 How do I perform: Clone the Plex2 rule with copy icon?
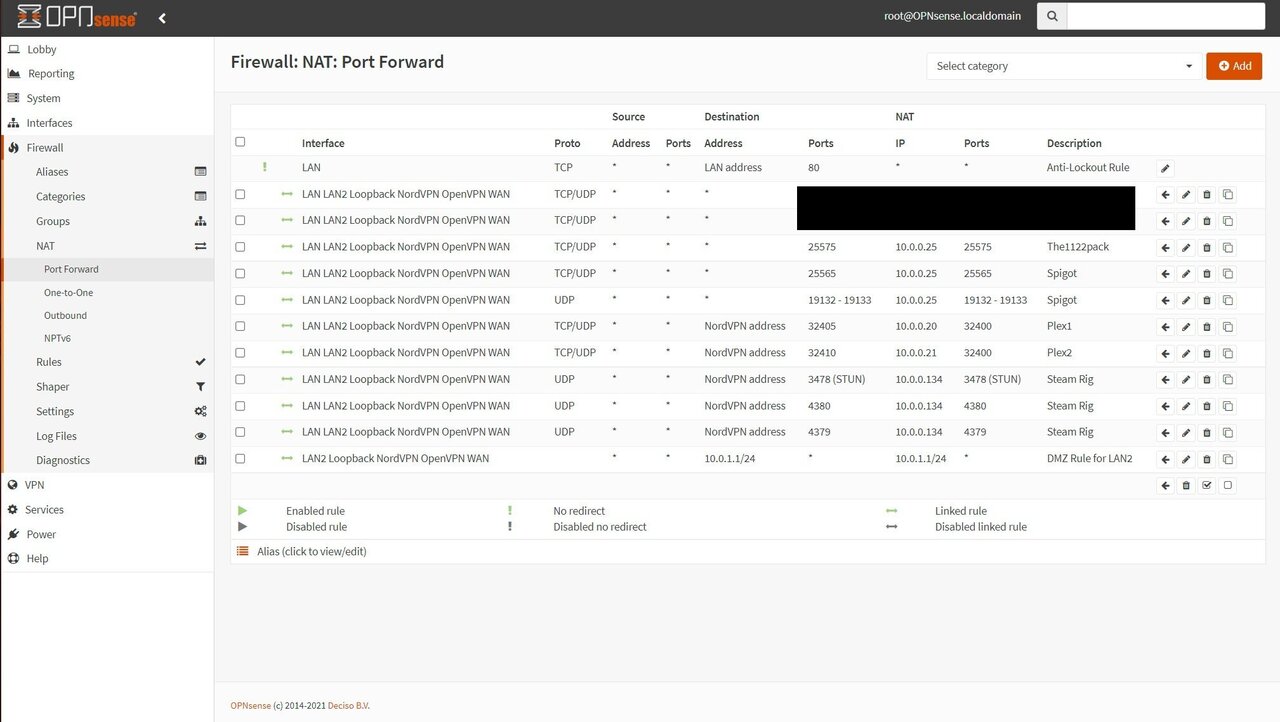point(1228,353)
